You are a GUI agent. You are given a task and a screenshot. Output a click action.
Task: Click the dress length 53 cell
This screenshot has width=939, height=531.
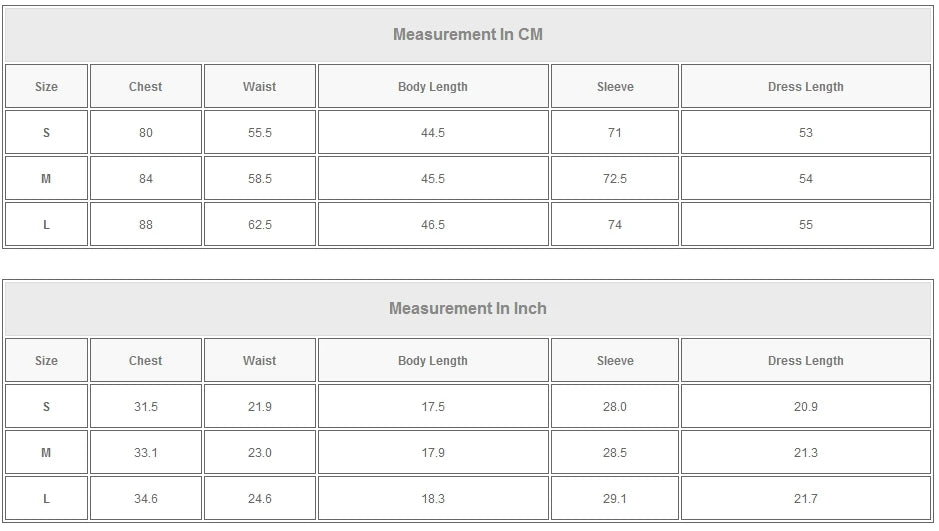pyautogui.click(x=805, y=133)
